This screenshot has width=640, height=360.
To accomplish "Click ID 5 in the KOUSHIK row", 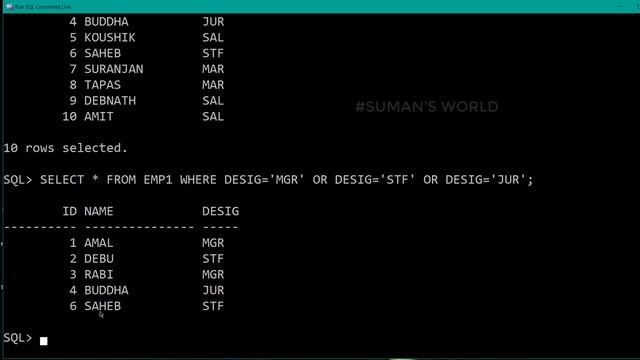I will tap(73, 38).
